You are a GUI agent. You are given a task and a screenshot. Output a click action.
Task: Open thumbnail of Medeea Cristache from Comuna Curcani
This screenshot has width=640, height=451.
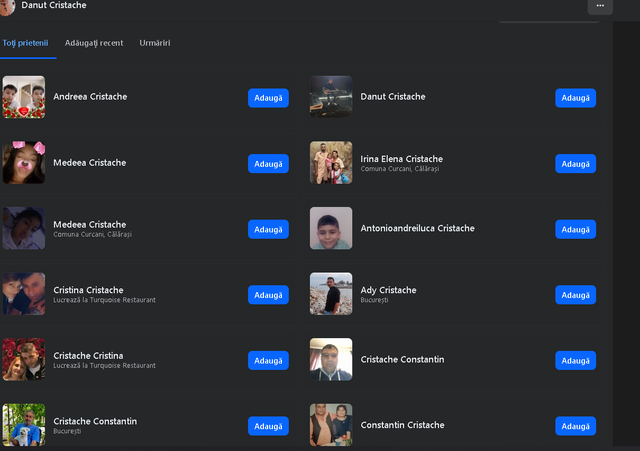(x=24, y=228)
